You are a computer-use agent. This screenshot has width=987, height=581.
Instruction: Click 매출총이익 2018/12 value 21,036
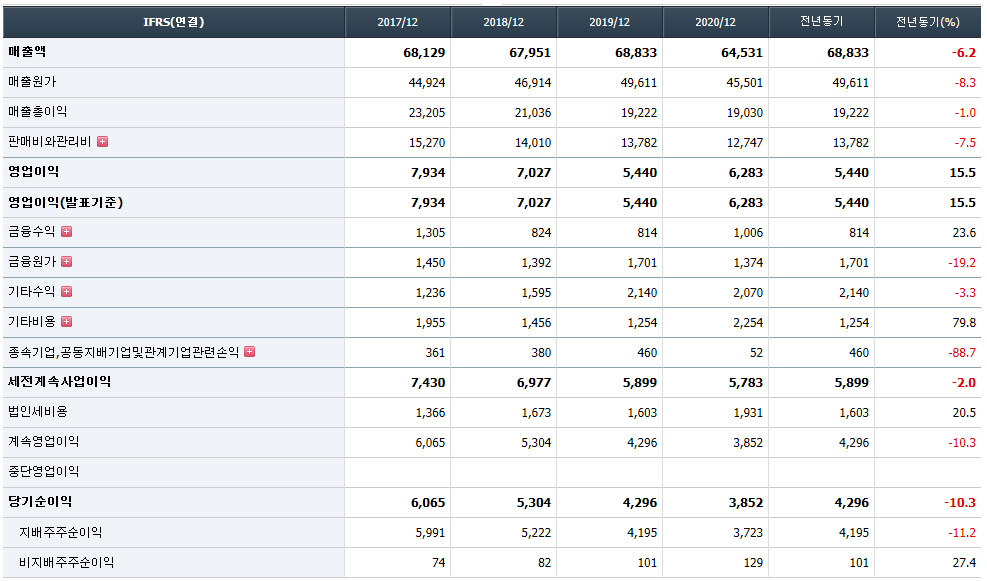pyautogui.click(x=533, y=113)
